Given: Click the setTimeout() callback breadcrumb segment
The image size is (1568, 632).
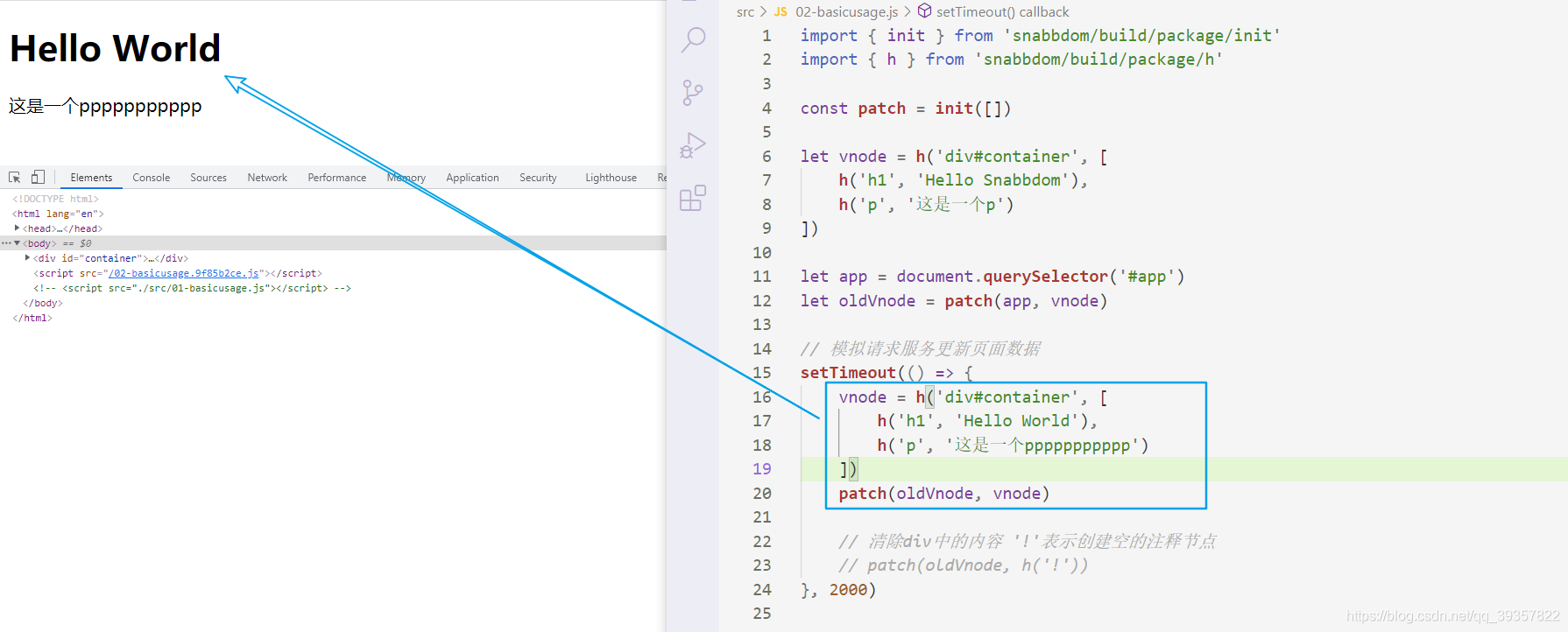Looking at the screenshot, I should pos(1002,12).
